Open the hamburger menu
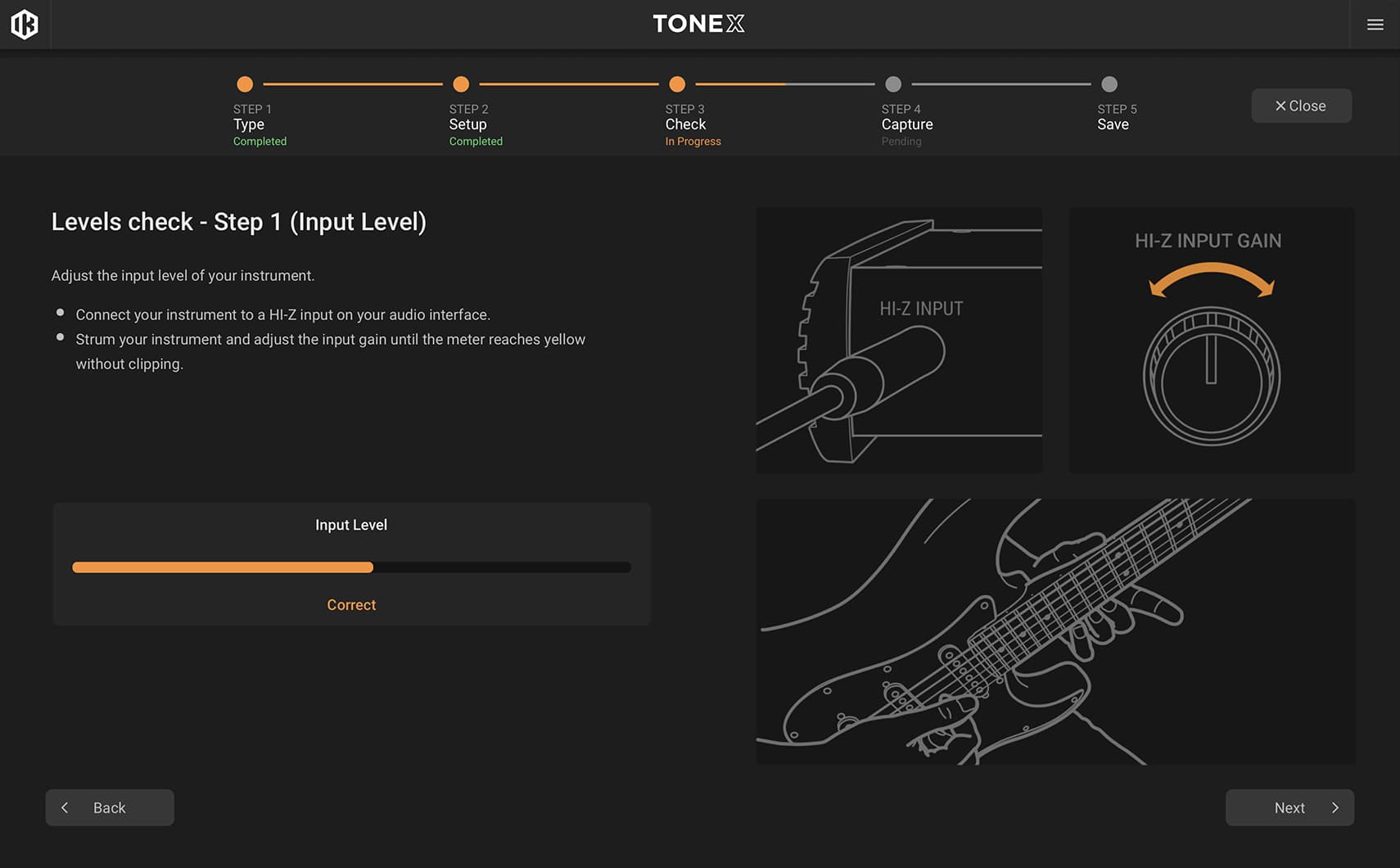1400x868 pixels. point(1375,25)
